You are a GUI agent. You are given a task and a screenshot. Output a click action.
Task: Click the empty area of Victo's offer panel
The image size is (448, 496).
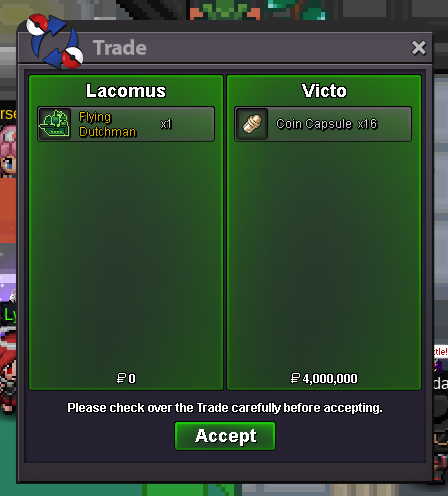[324, 253]
